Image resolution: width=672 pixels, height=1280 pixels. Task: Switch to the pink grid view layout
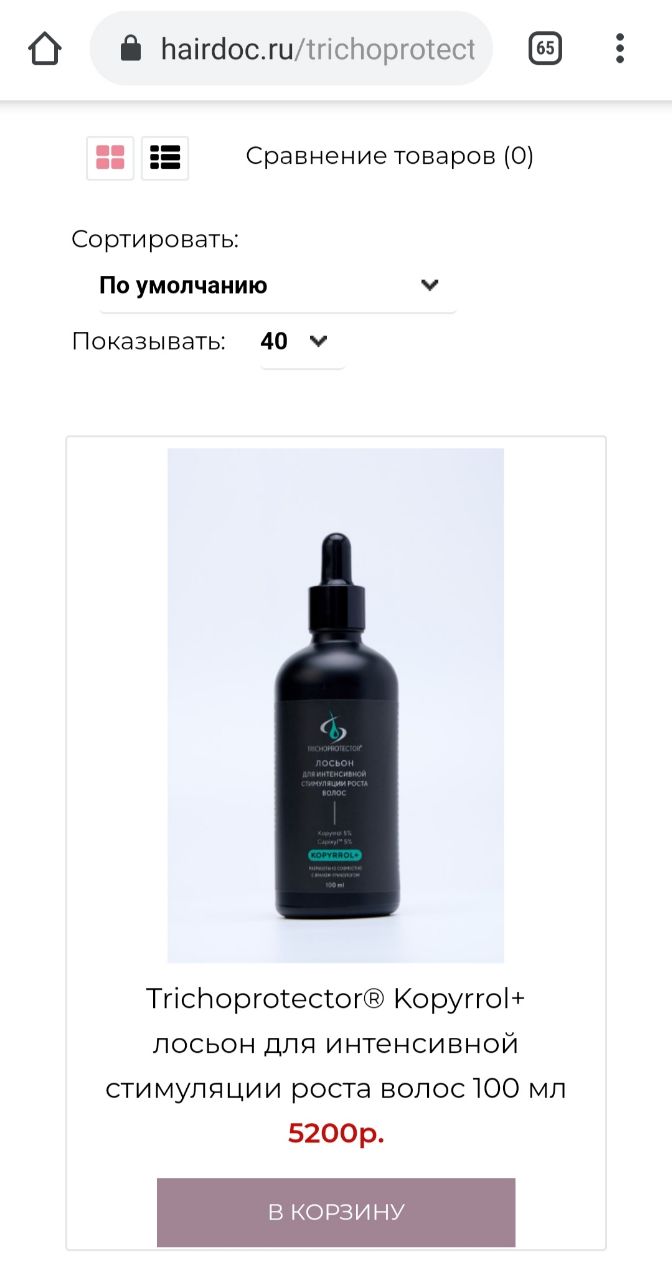pyautogui.click(x=110, y=157)
